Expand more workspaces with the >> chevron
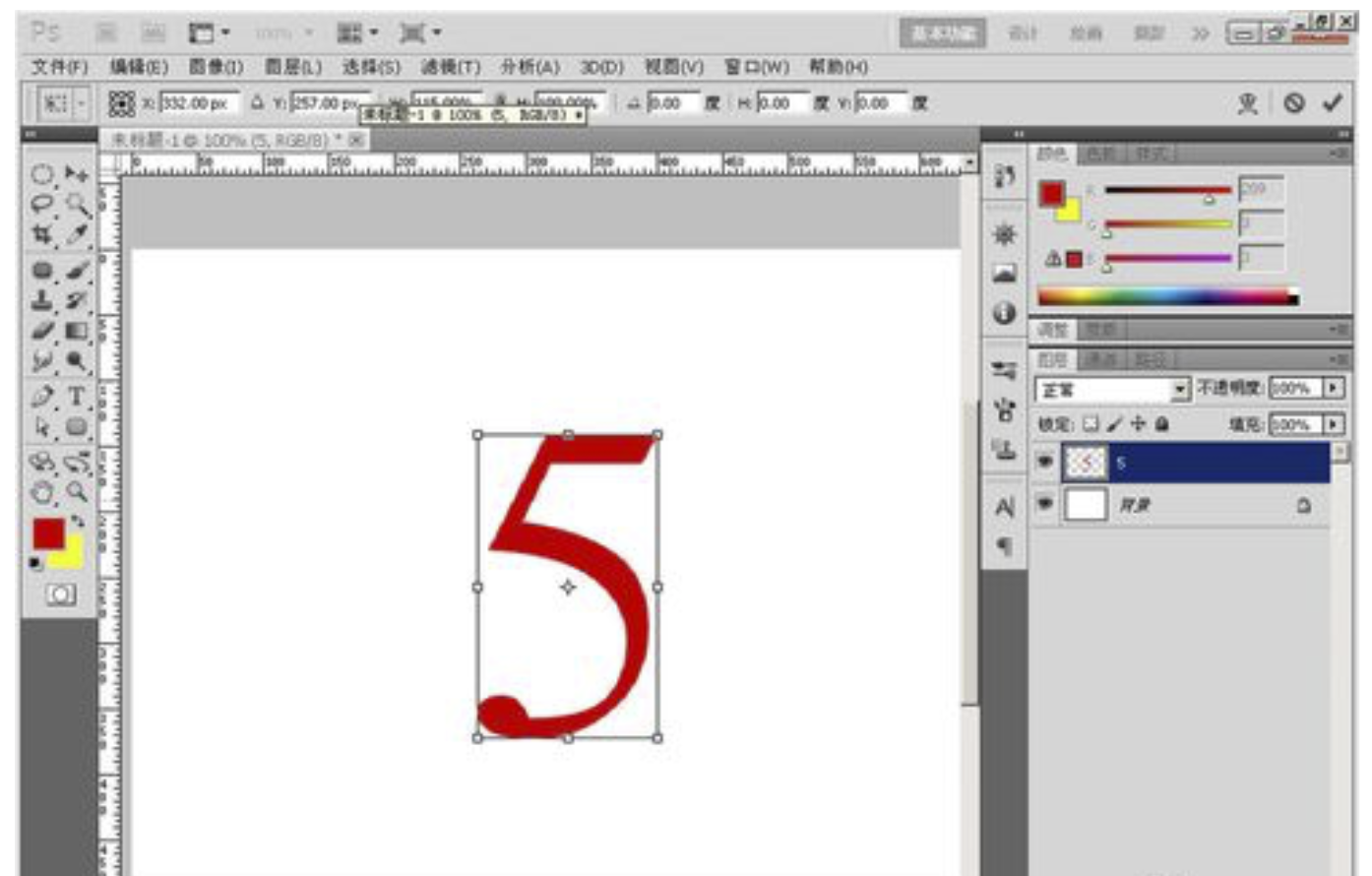 (x=1201, y=33)
